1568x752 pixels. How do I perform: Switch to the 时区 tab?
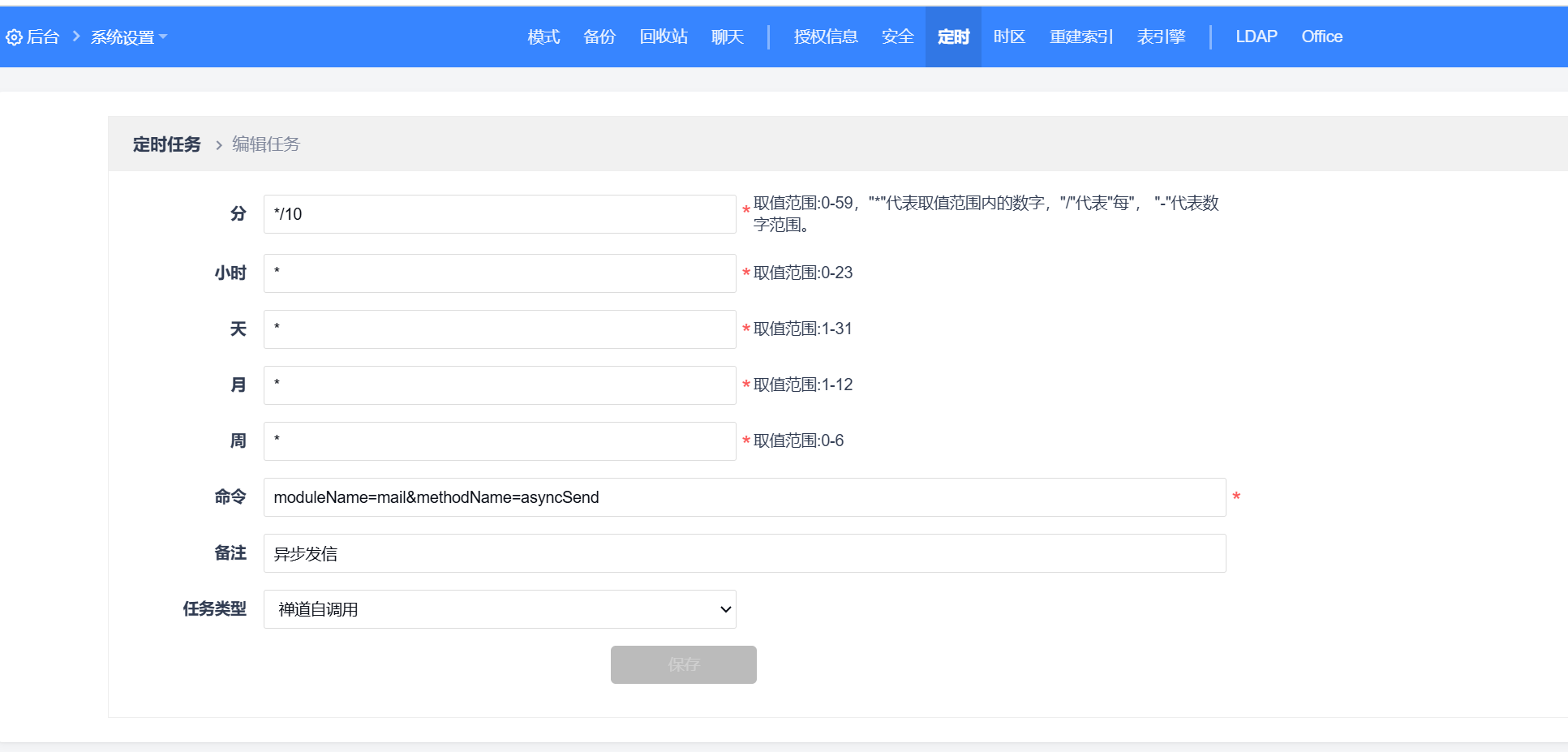(1009, 37)
